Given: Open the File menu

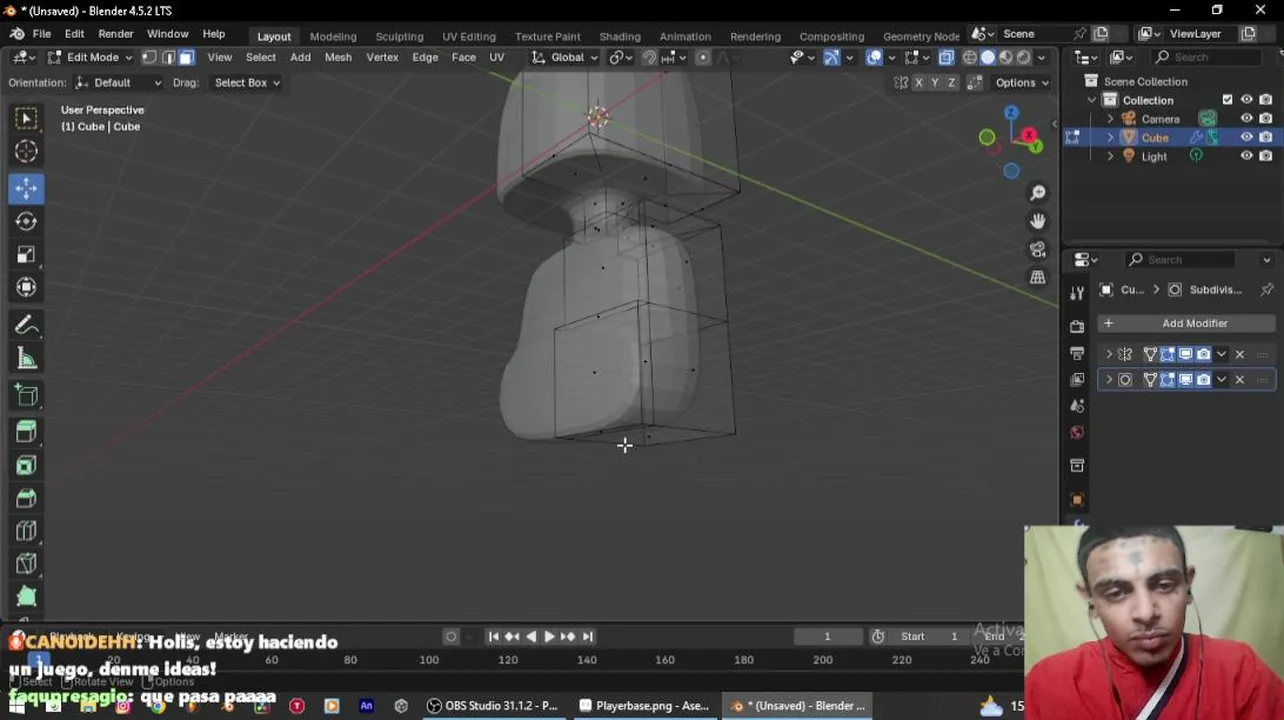Looking at the screenshot, I should click(42, 34).
